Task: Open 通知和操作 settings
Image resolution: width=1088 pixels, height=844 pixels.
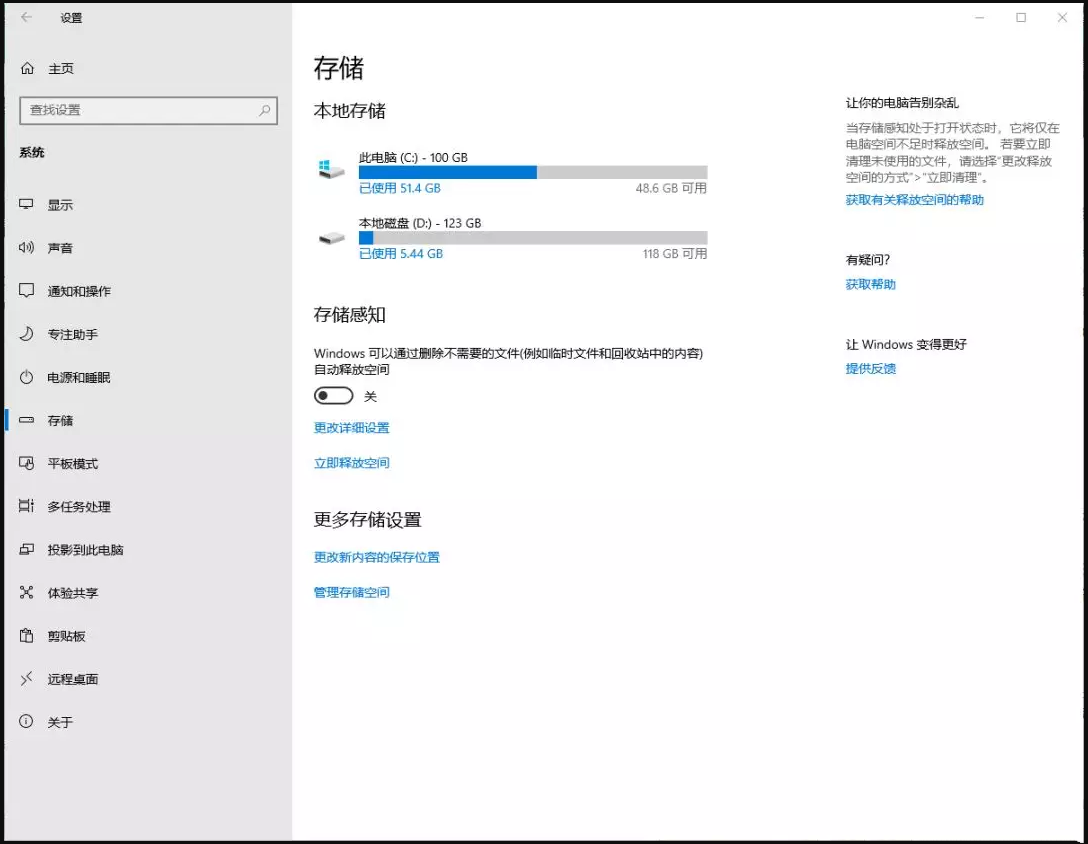Action: pyautogui.click(x=80, y=290)
